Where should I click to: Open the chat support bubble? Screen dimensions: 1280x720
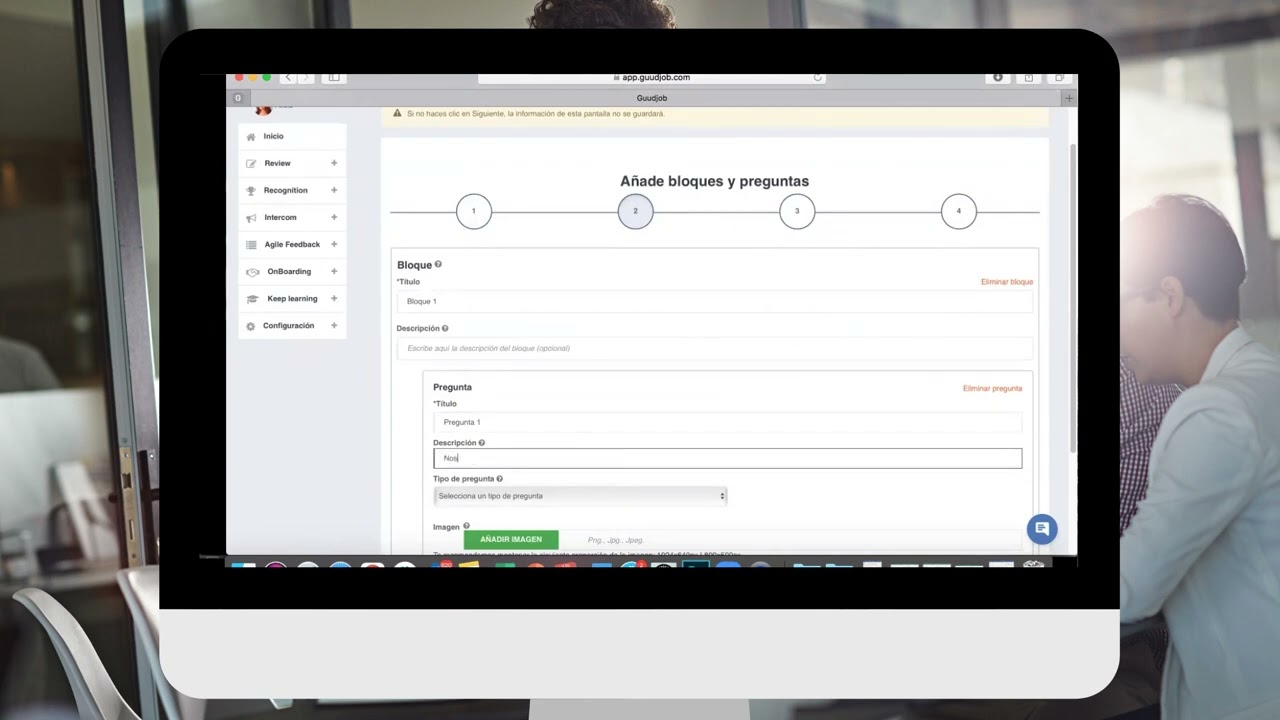pyautogui.click(x=1042, y=529)
